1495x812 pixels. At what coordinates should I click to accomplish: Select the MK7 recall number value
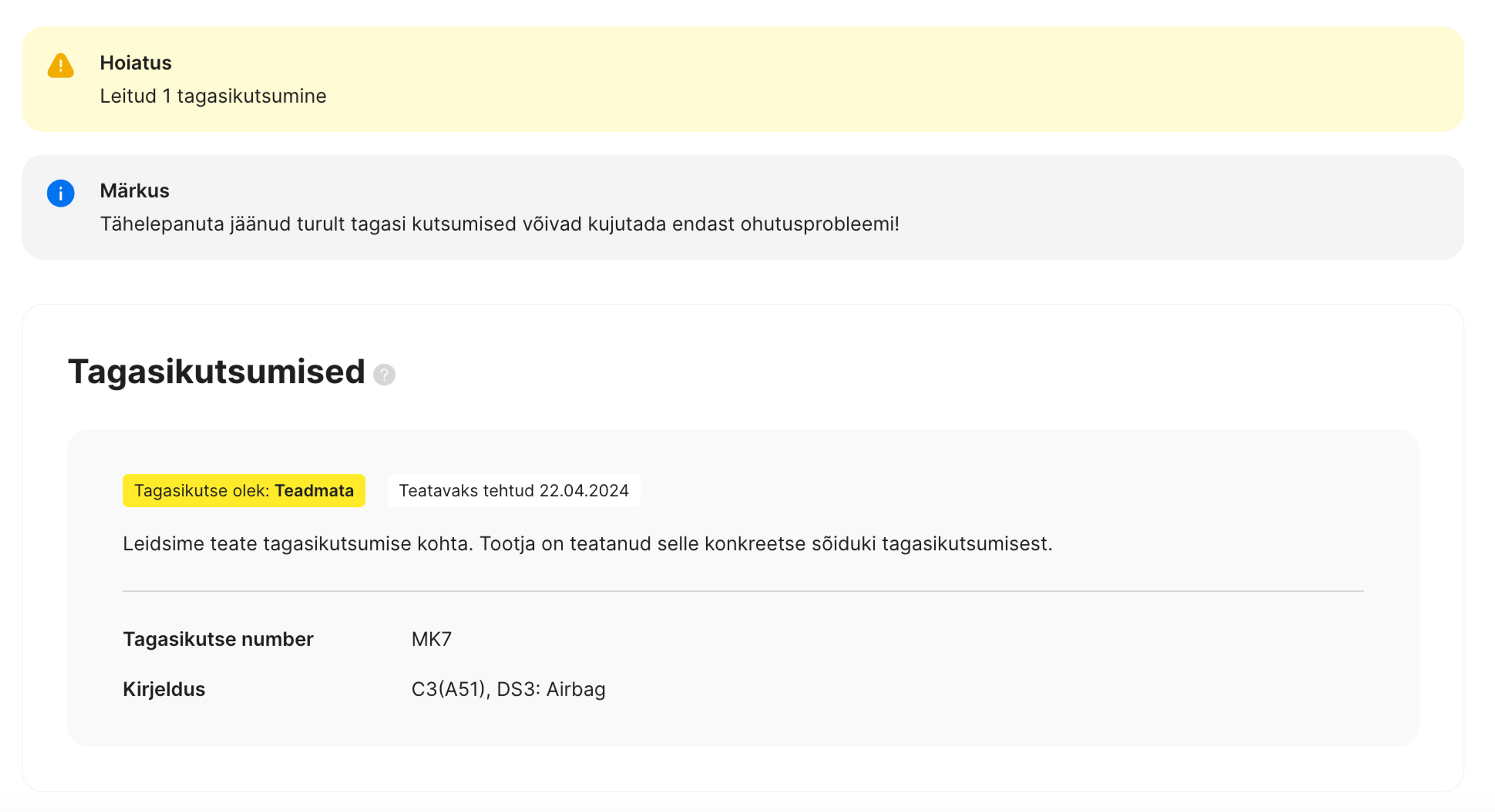pyautogui.click(x=431, y=639)
